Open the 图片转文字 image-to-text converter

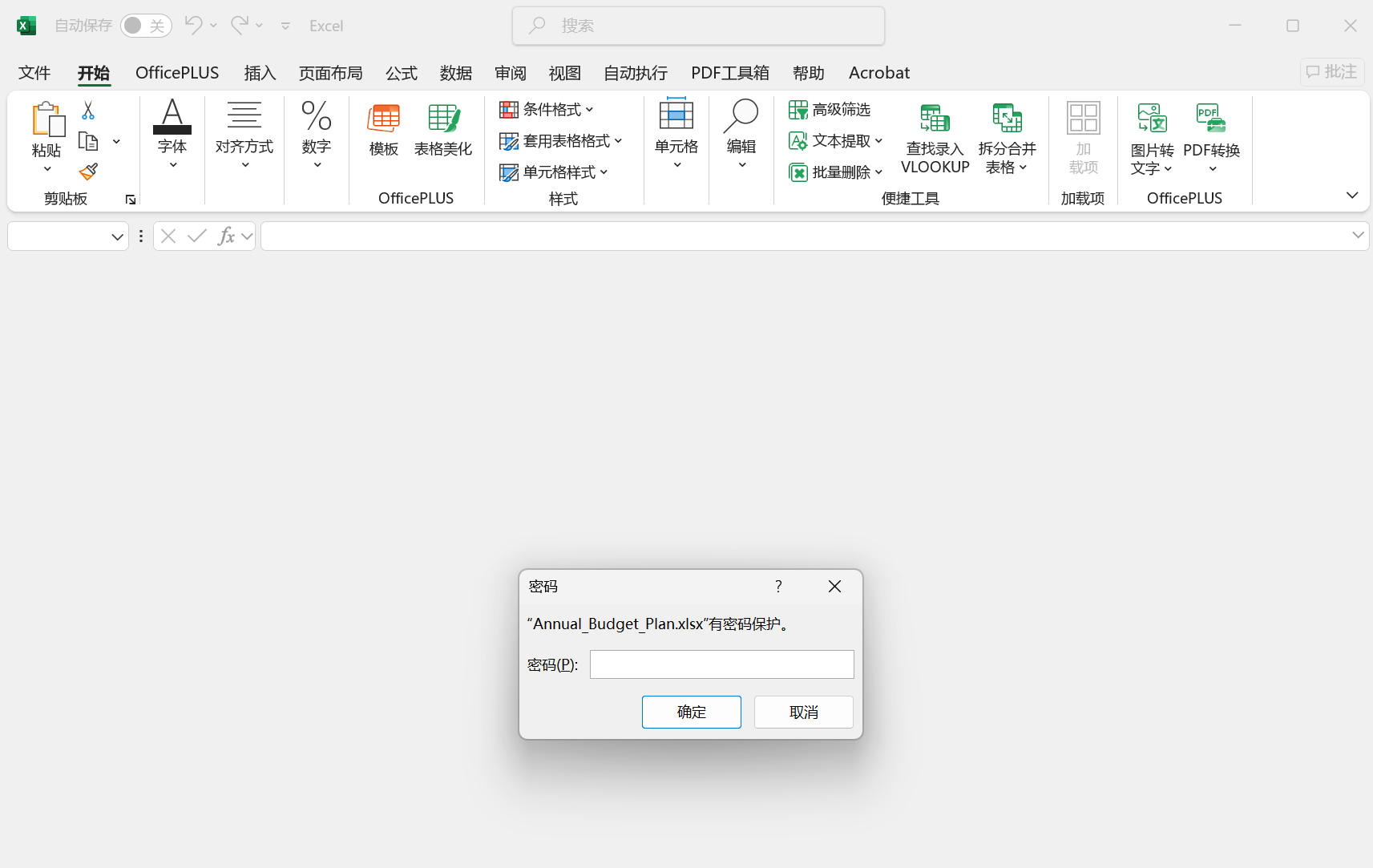[x=1152, y=138]
